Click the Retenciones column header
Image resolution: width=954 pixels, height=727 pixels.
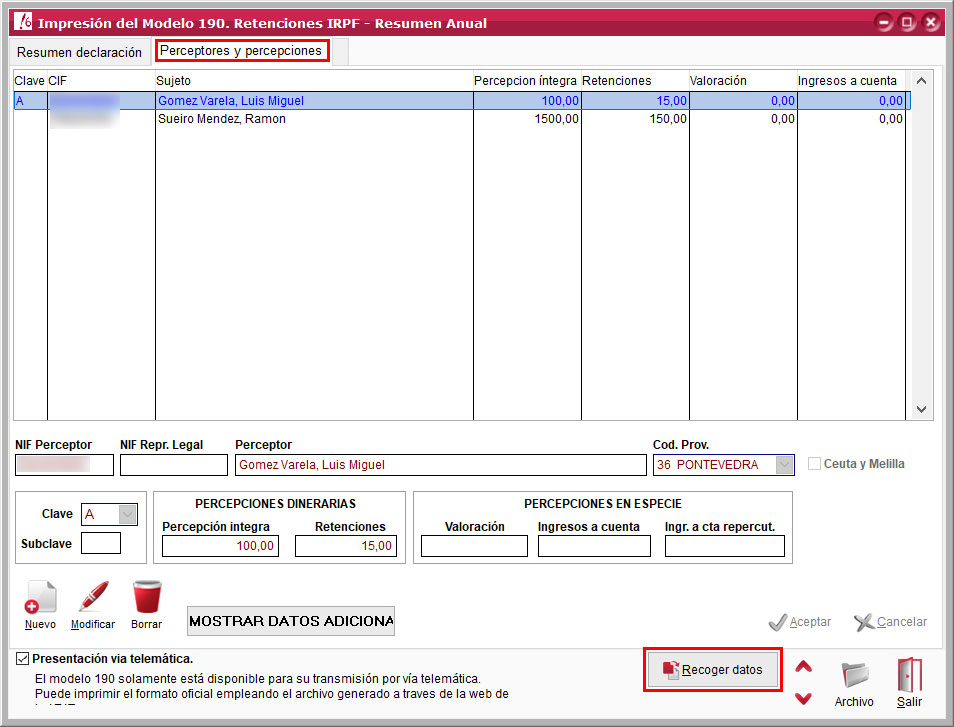pyautogui.click(x=635, y=81)
